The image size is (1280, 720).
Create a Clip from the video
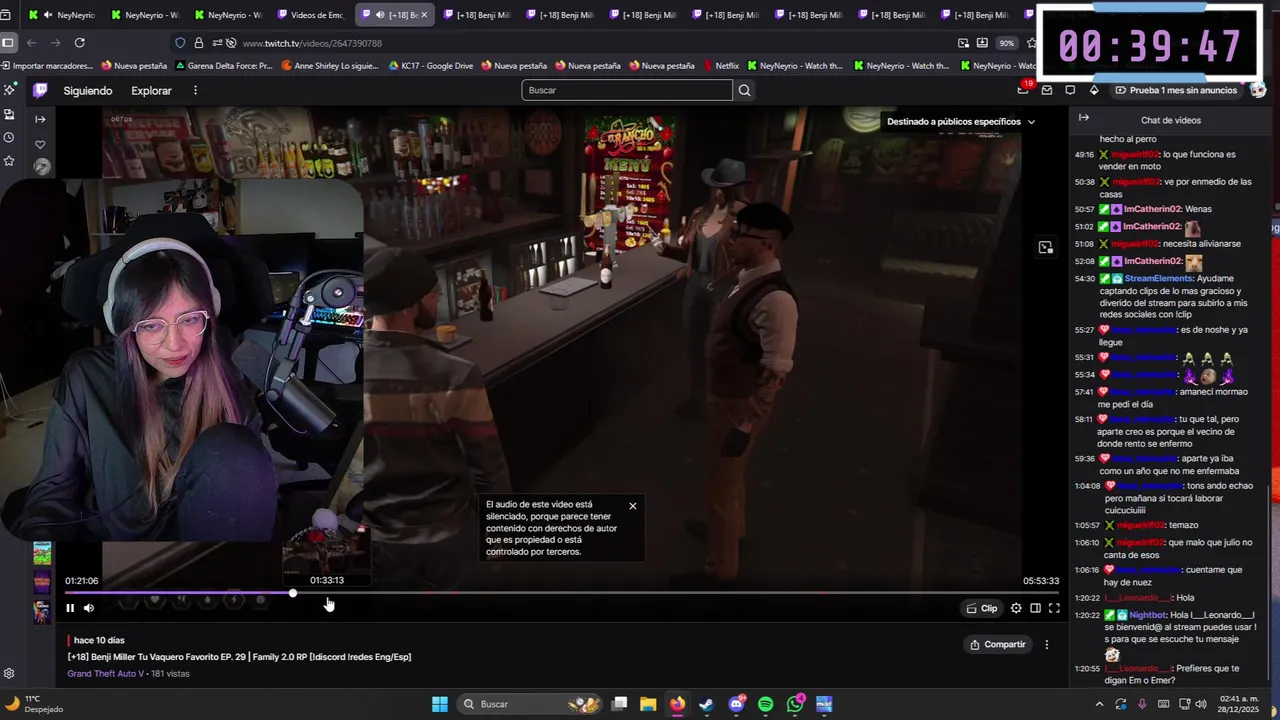point(982,608)
